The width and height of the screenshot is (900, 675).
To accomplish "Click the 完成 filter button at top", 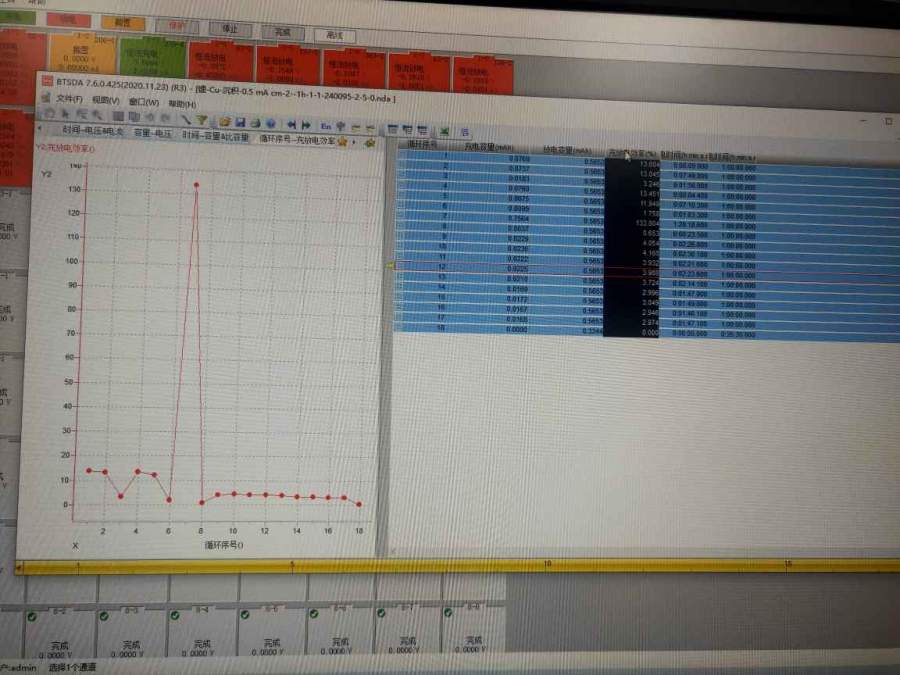I will pos(281,32).
